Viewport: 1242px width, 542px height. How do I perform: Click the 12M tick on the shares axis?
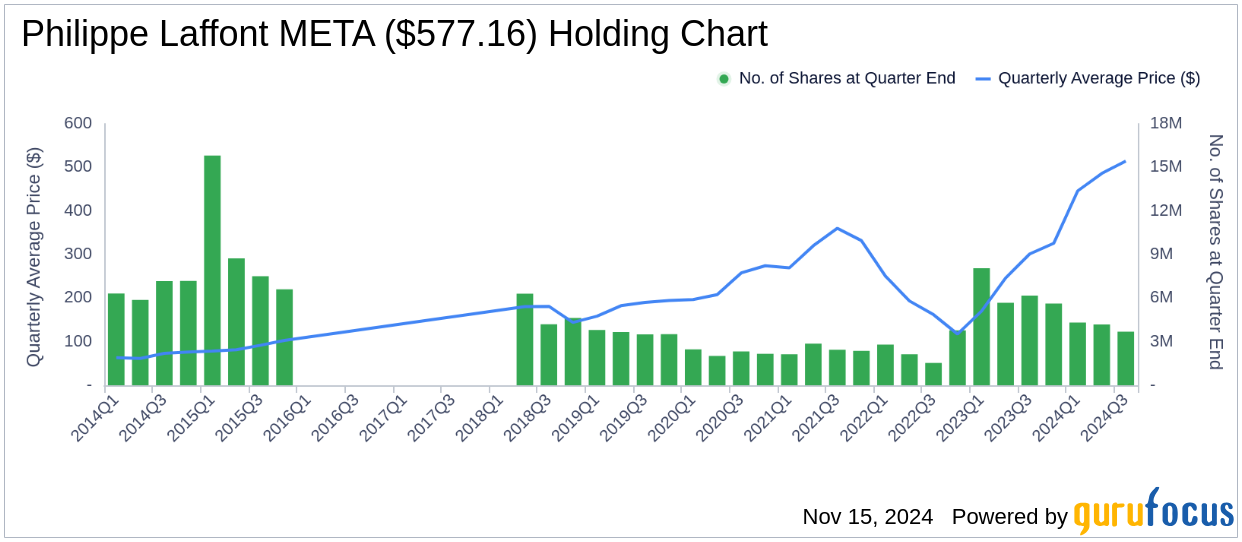(1166, 210)
